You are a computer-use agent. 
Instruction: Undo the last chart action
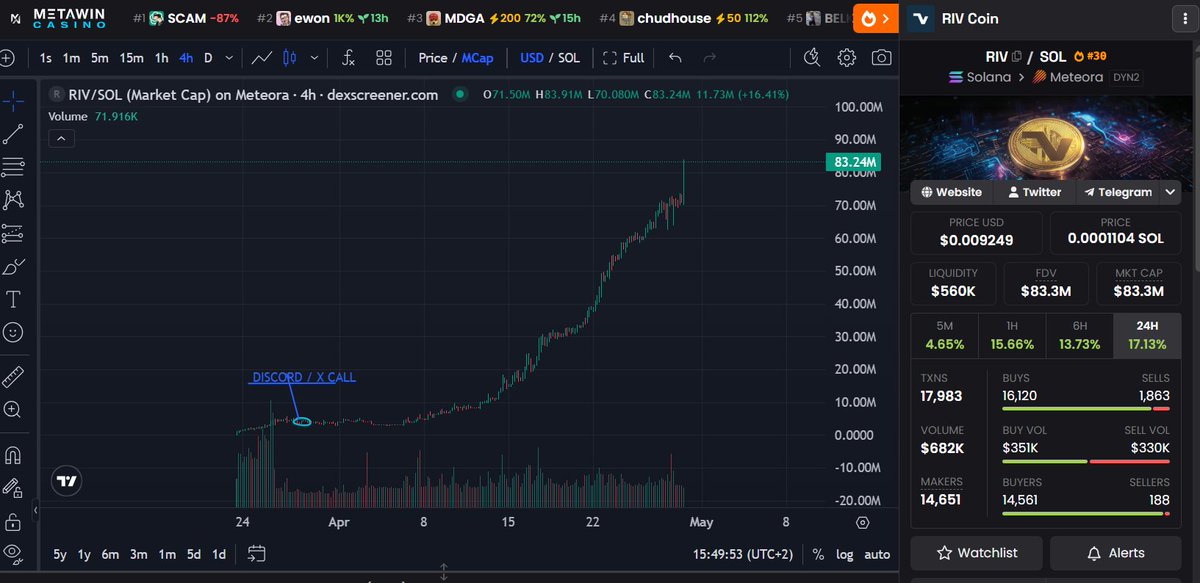pos(675,58)
